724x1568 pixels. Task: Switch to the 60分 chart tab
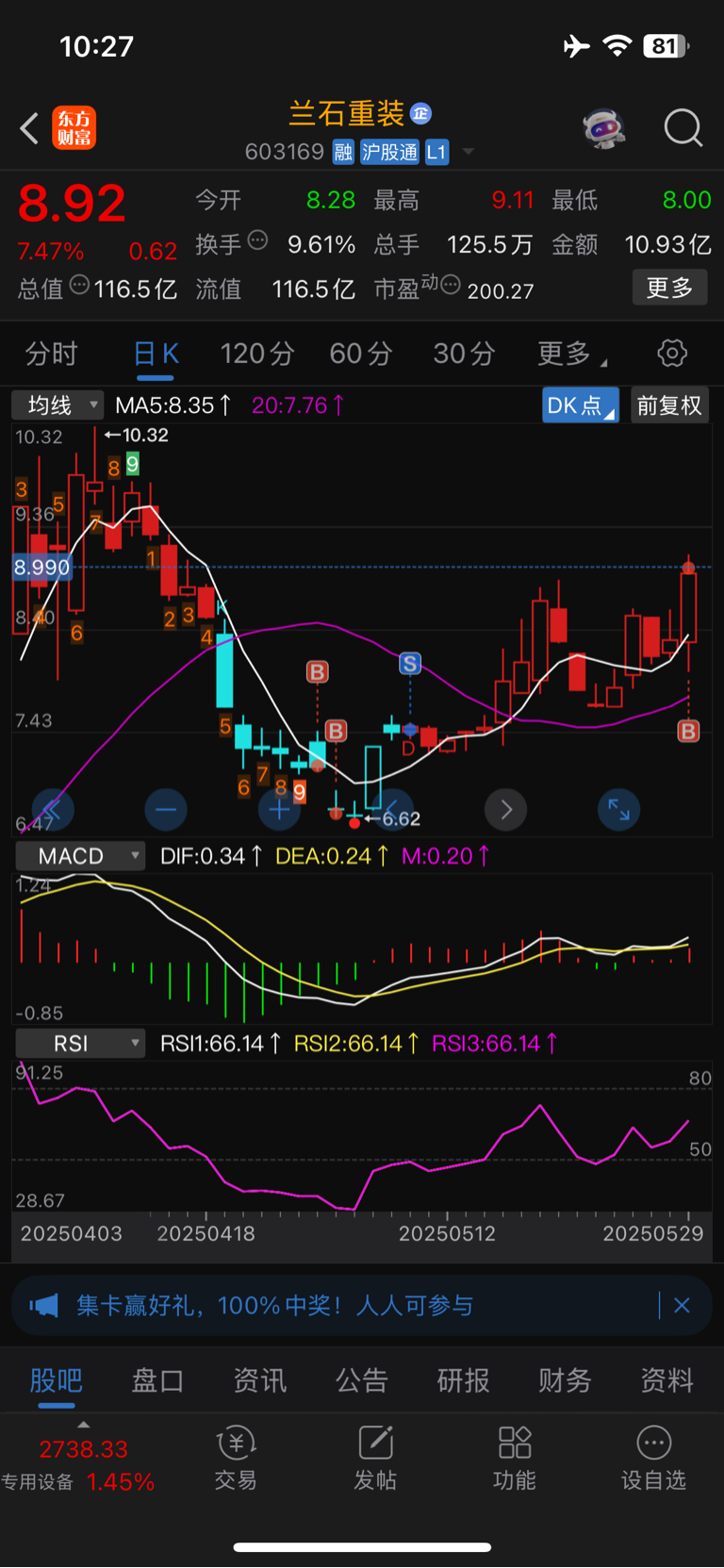[361, 354]
